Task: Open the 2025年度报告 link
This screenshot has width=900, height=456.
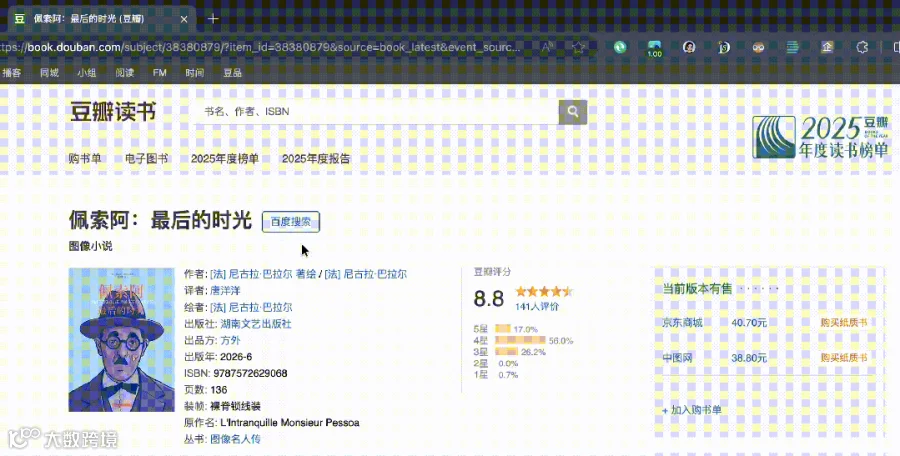Action: click(316, 159)
